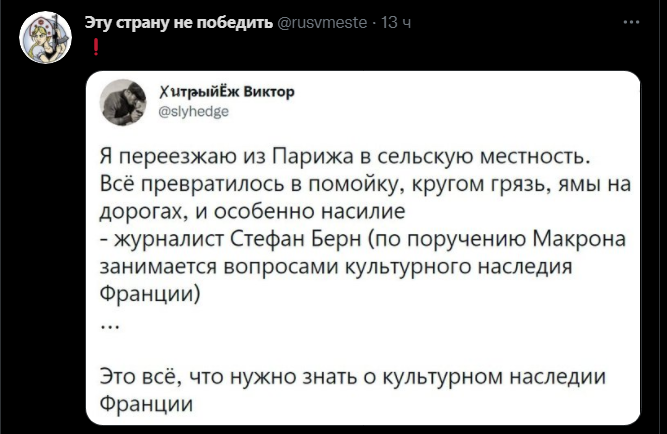Screen dimensions: 667x434
Task: Click the ellipsis line in the quoted tweet
Action: (x=110, y=326)
